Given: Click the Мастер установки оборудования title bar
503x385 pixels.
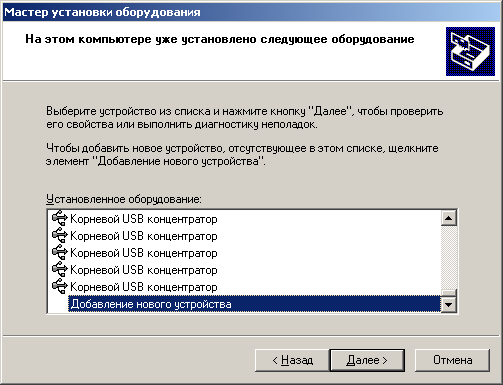Looking at the screenshot, I should [251, 12].
